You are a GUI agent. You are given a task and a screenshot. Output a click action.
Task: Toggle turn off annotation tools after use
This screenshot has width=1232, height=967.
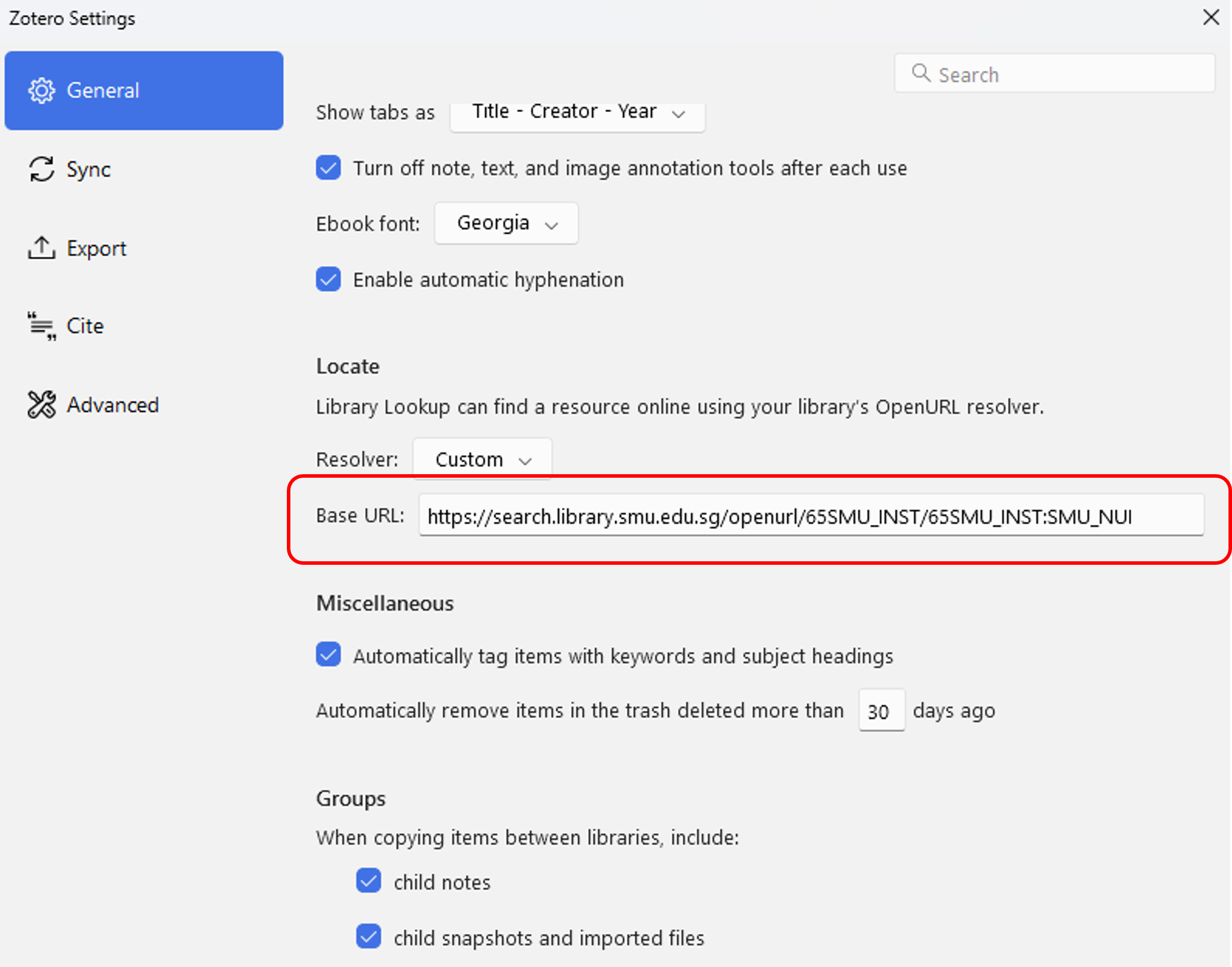[x=328, y=168]
